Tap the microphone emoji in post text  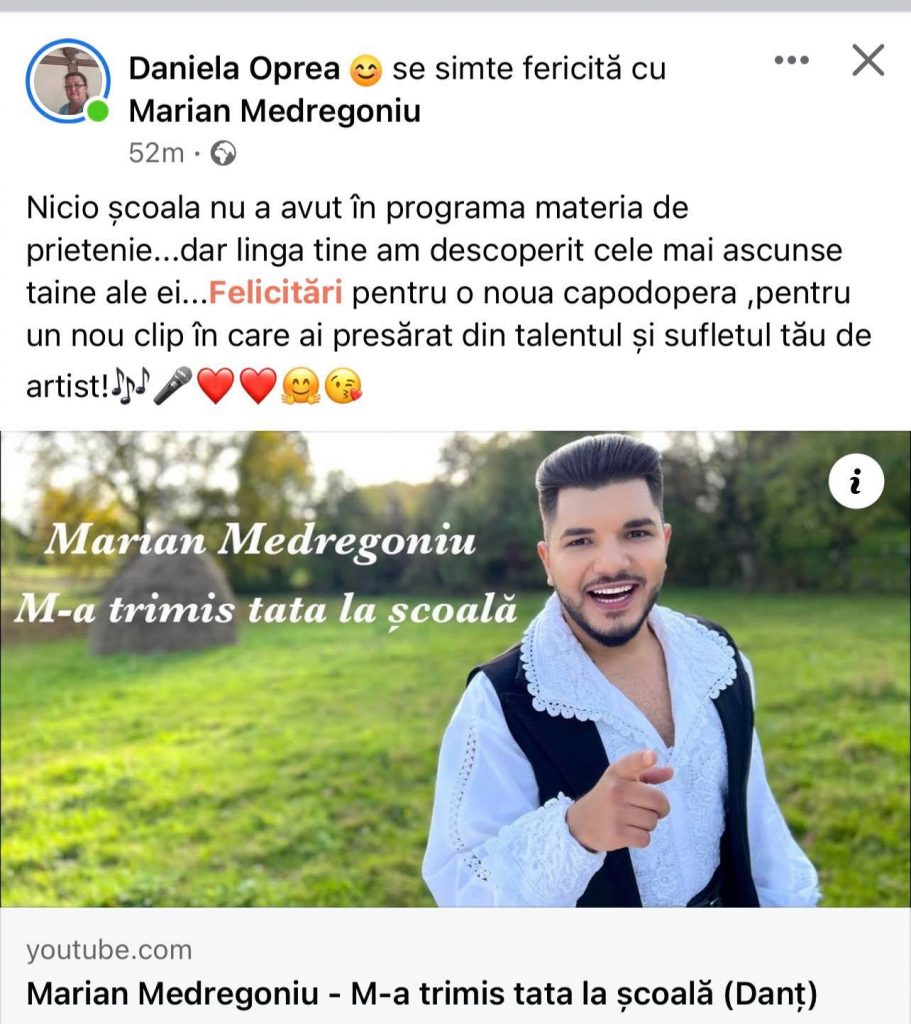(x=172, y=385)
